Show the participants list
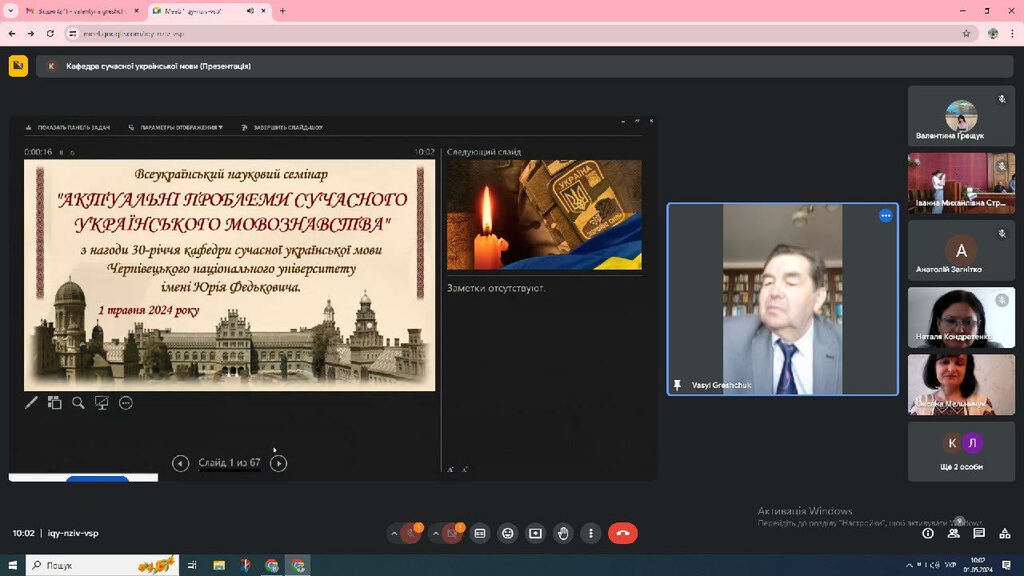This screenshot has height=576, width=1024. tap(953, 533)
